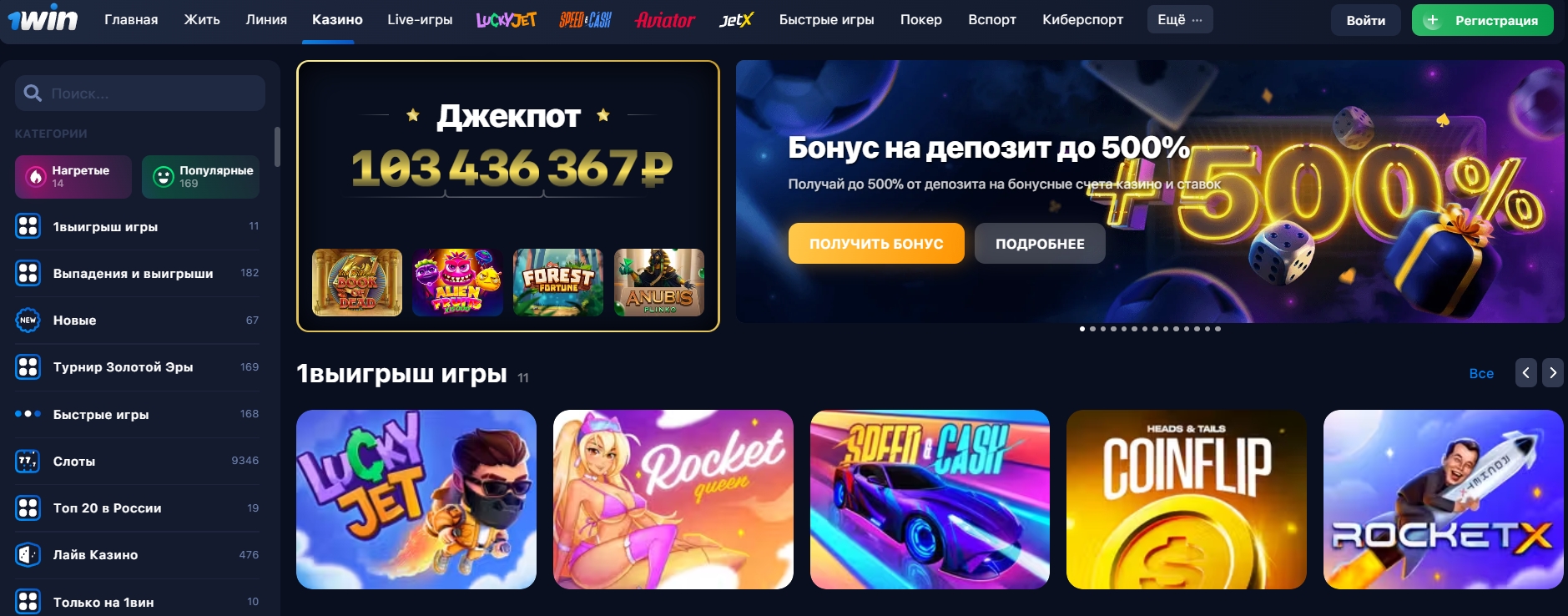The width and height of the screenshot is (1568, 616).
Task: Open the Слоты sidebar category
Action: (137, 461)
